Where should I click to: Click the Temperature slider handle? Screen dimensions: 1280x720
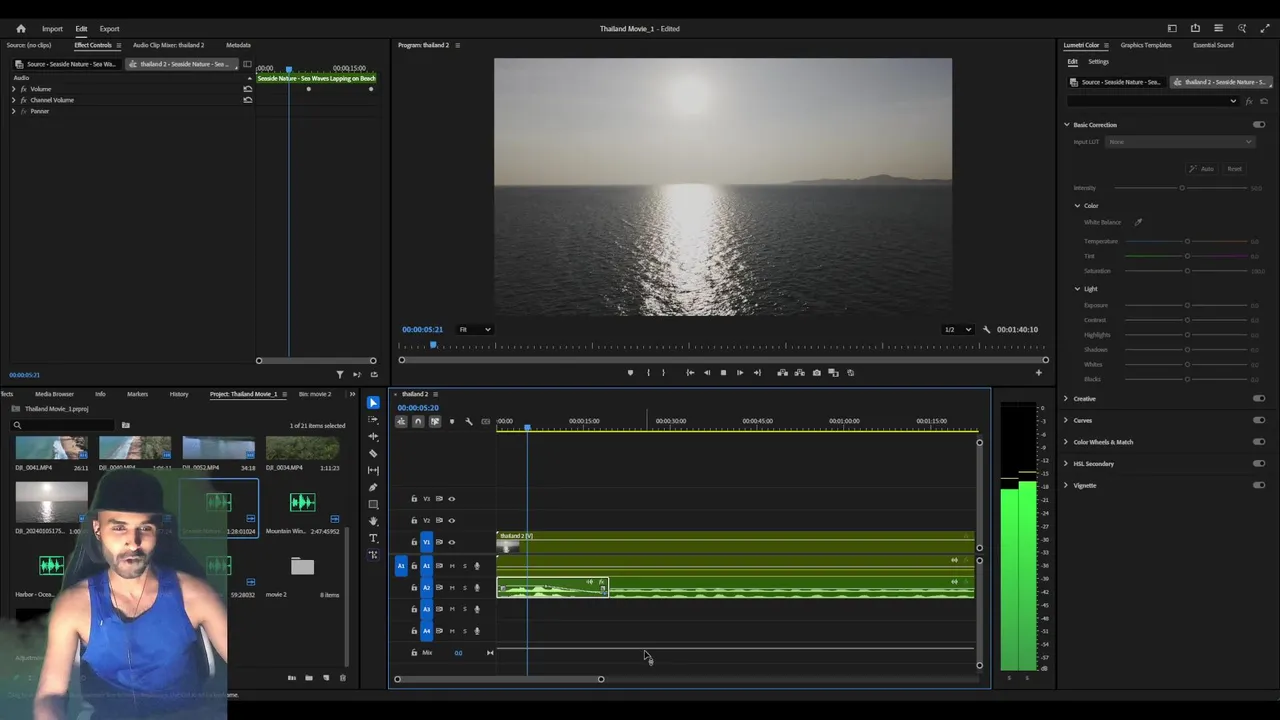pyautogui.click(x=1187, y=241)
